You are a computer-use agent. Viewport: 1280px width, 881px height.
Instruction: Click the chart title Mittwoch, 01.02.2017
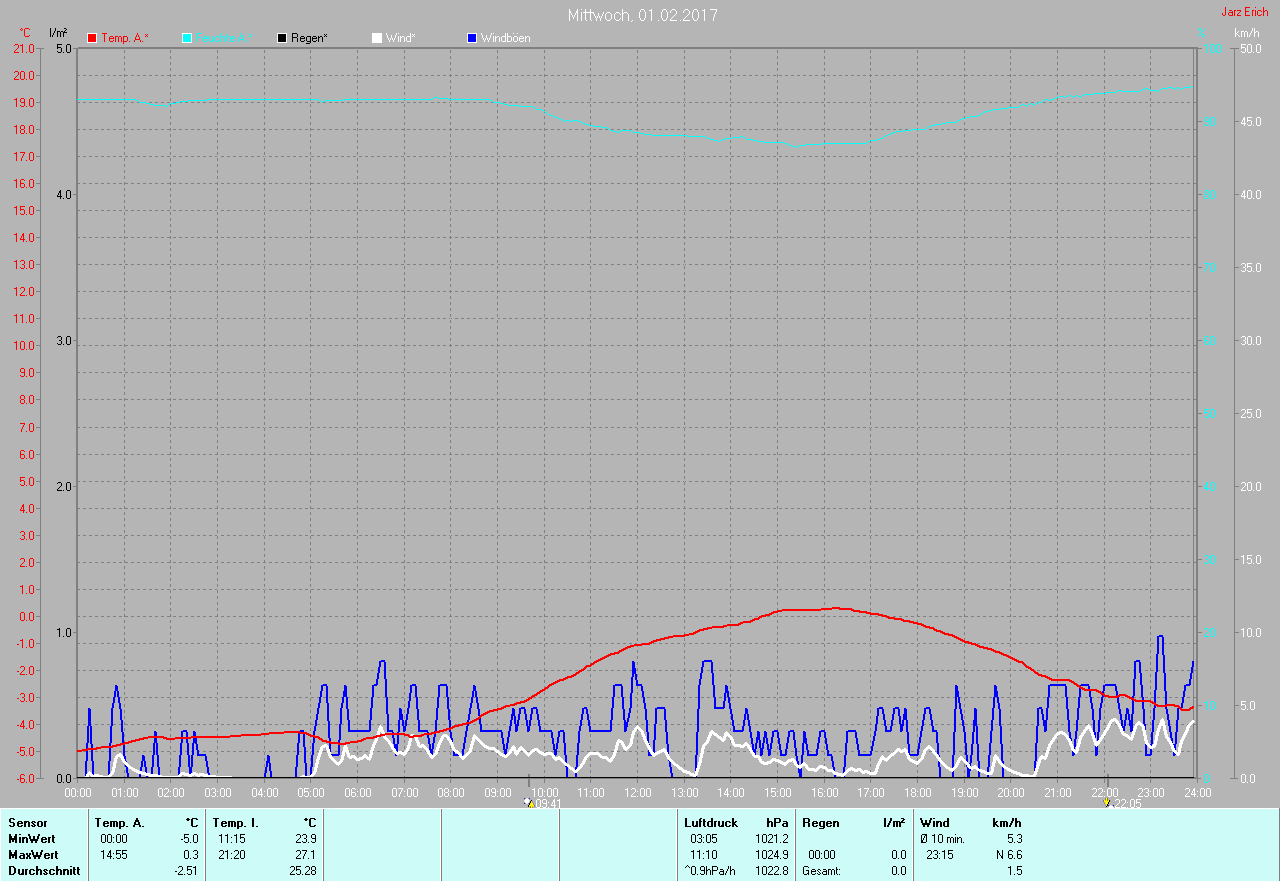click(642, 15)
